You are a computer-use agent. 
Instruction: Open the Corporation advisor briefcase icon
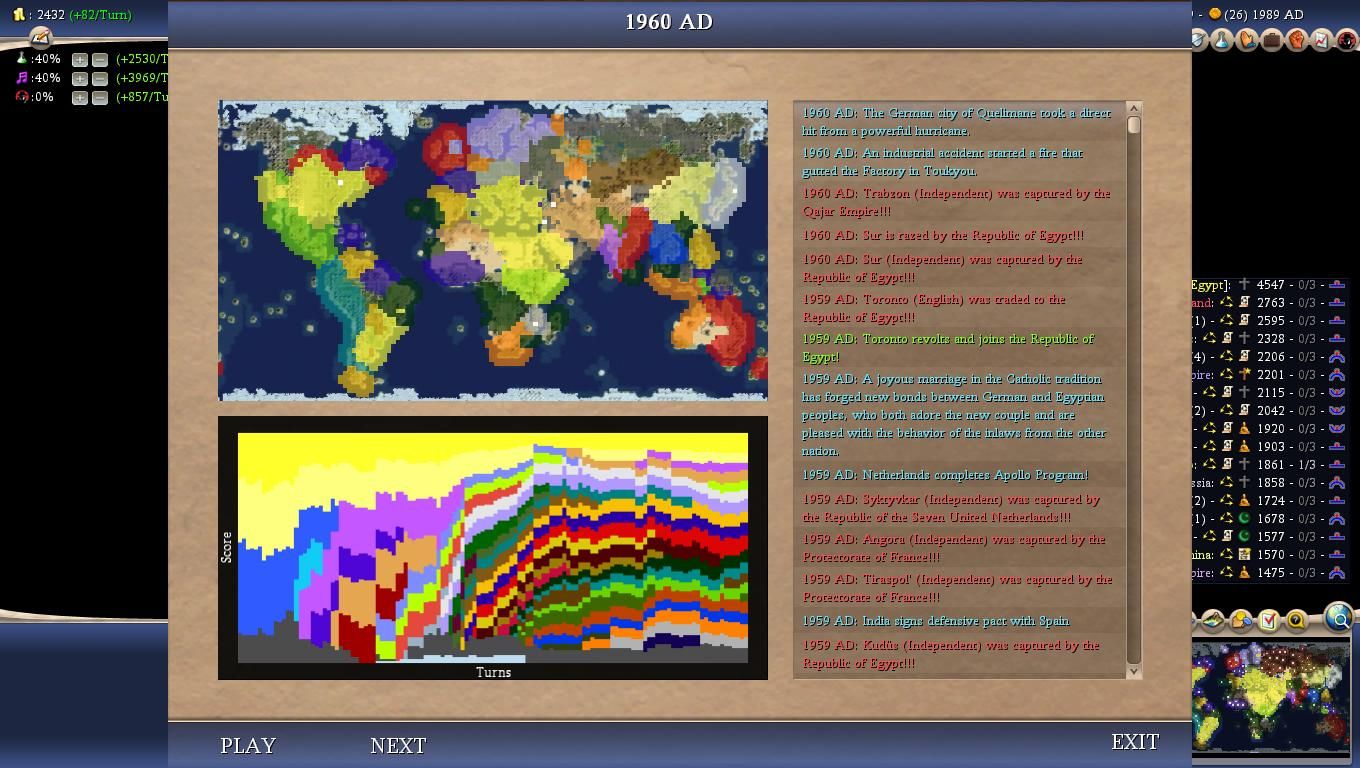point(1272,40)
